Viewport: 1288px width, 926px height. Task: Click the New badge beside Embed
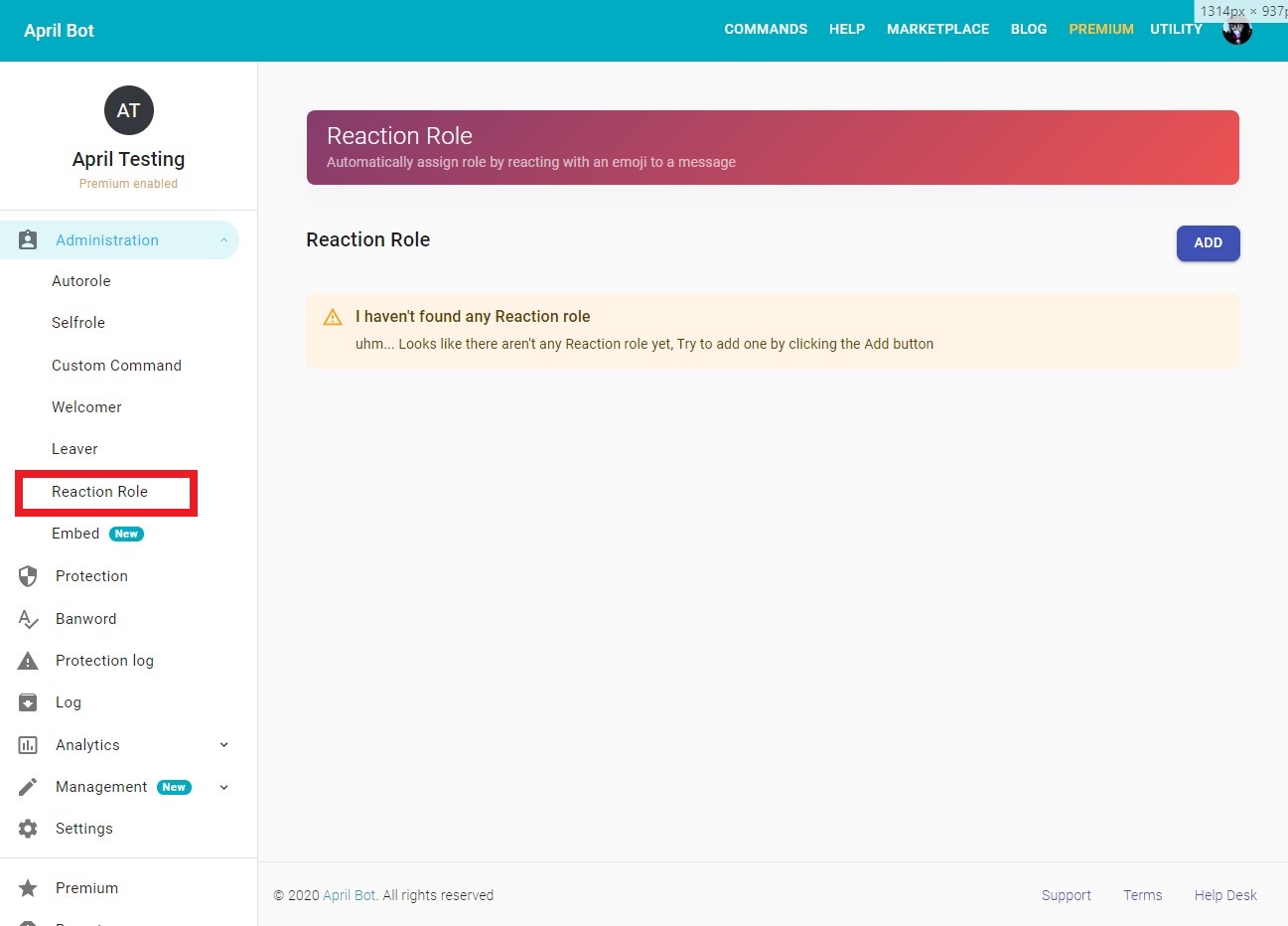point(126,534)
